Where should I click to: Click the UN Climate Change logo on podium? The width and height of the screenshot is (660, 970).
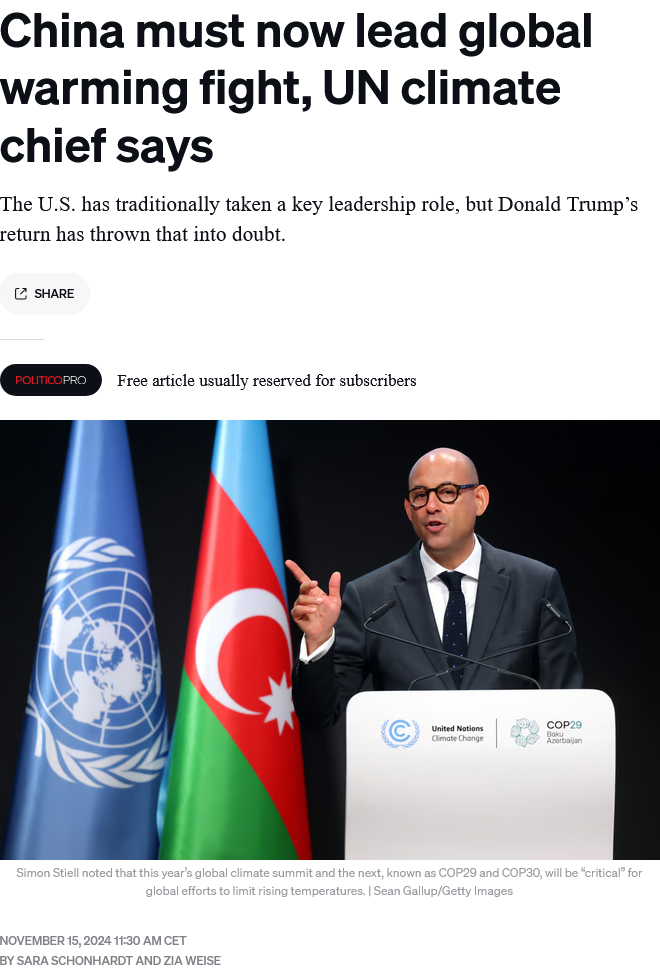432,733
